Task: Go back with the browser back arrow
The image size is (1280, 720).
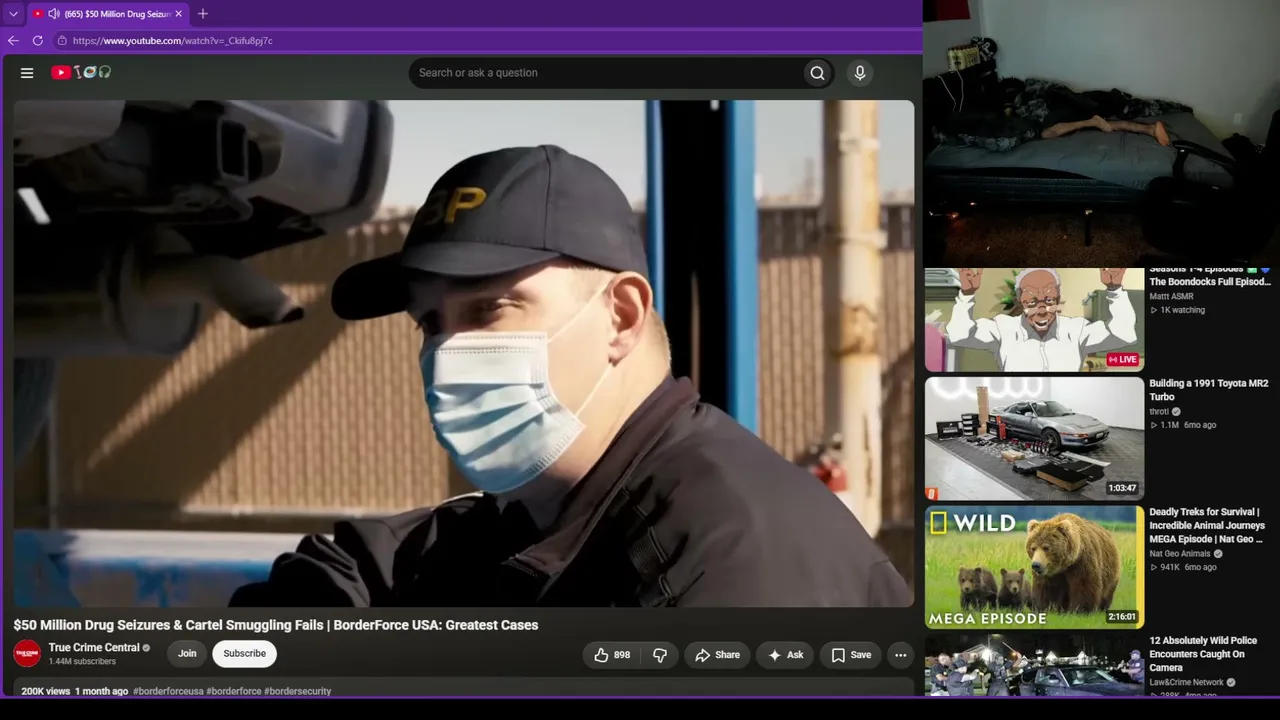Action: tap(13, 41)
